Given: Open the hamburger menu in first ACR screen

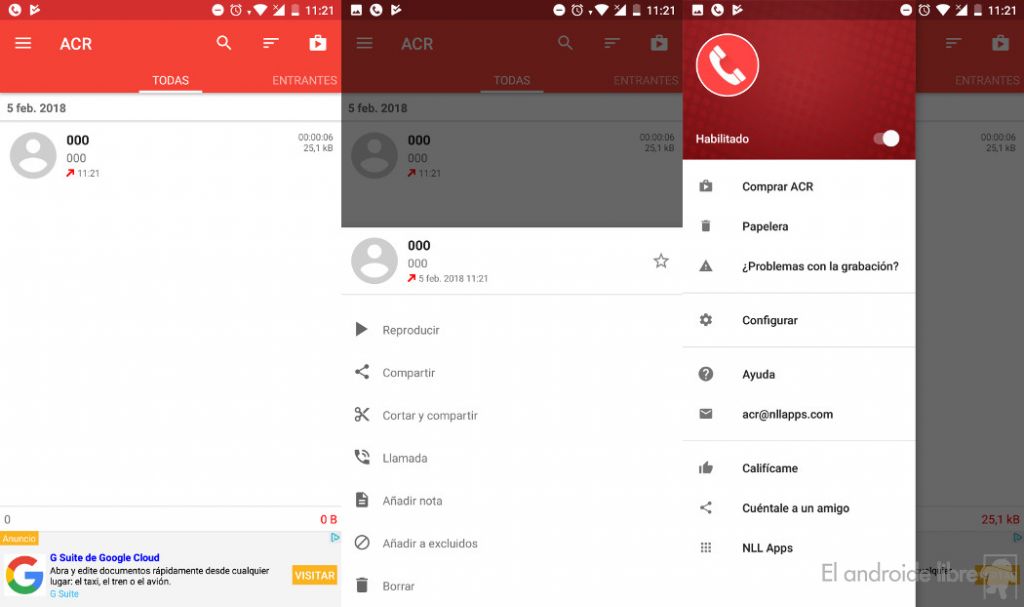Looking at the screenshot, I should 23,44.
